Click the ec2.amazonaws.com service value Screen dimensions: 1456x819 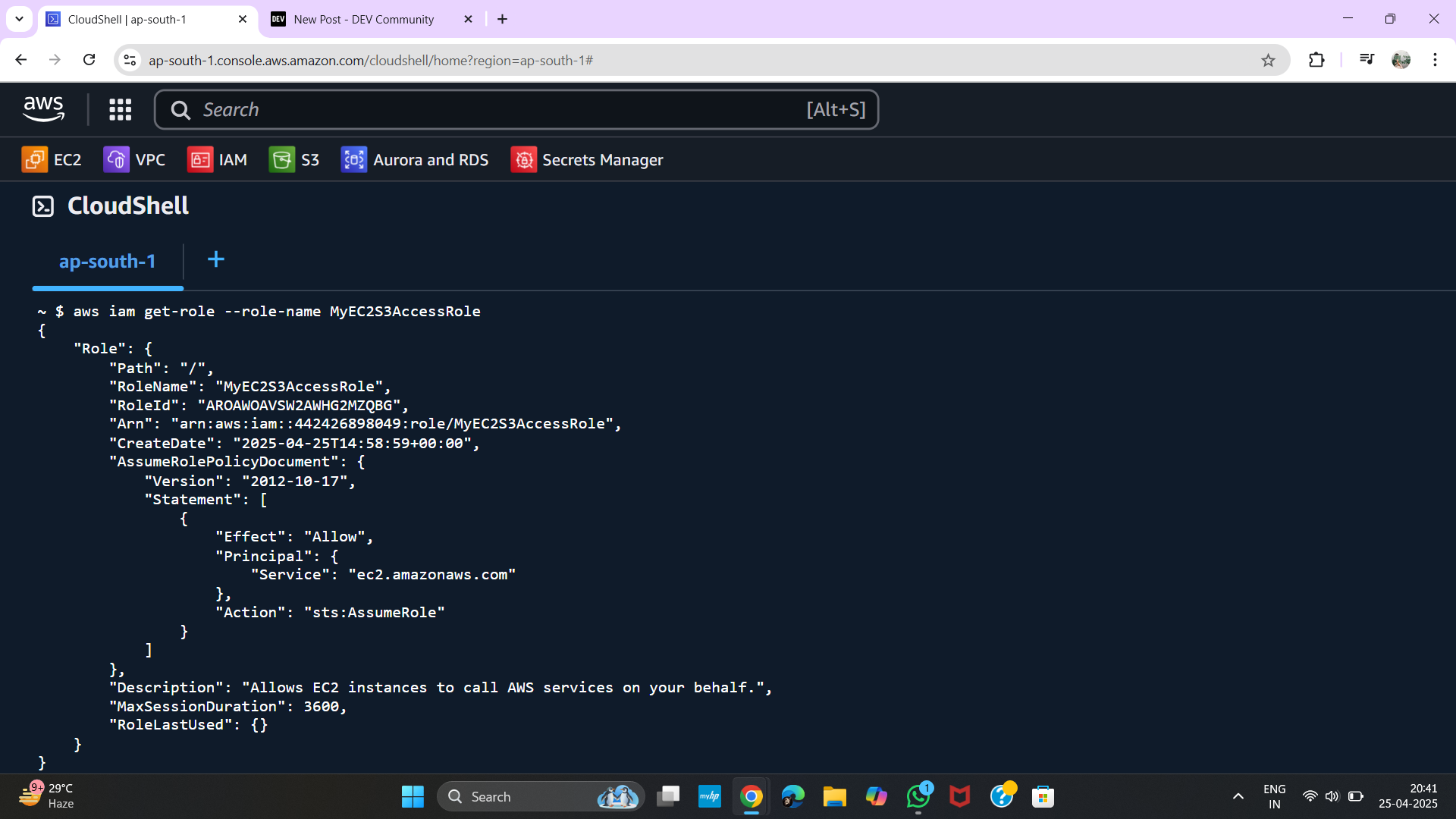[432, 575]
